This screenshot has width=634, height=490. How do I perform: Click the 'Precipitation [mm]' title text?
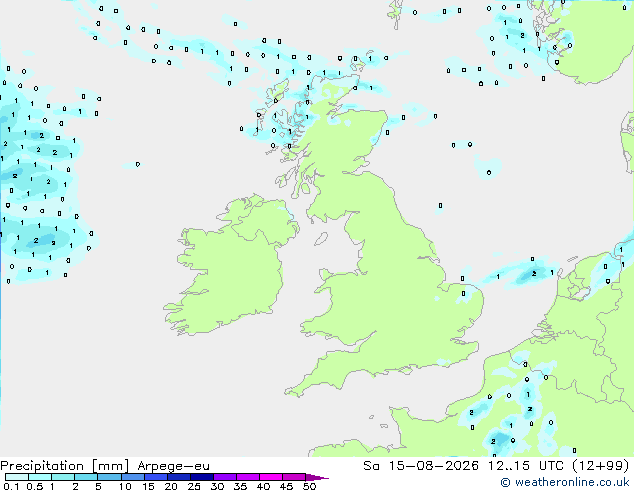pyautogui.click(x=64, y=466)
